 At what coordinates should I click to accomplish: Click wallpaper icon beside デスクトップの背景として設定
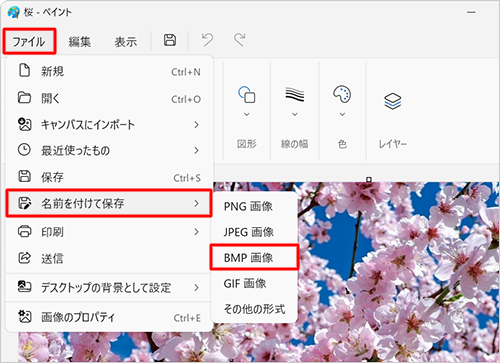[x=24, y=286]
